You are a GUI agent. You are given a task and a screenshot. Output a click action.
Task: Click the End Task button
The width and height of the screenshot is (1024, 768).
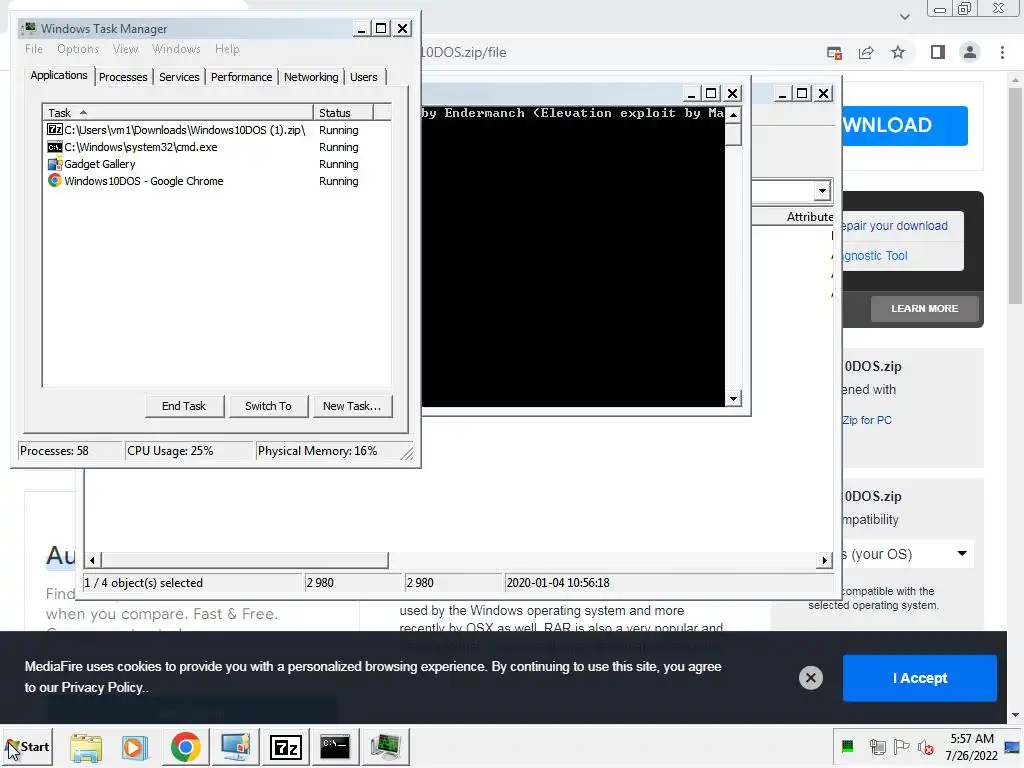tap(184, 406)
